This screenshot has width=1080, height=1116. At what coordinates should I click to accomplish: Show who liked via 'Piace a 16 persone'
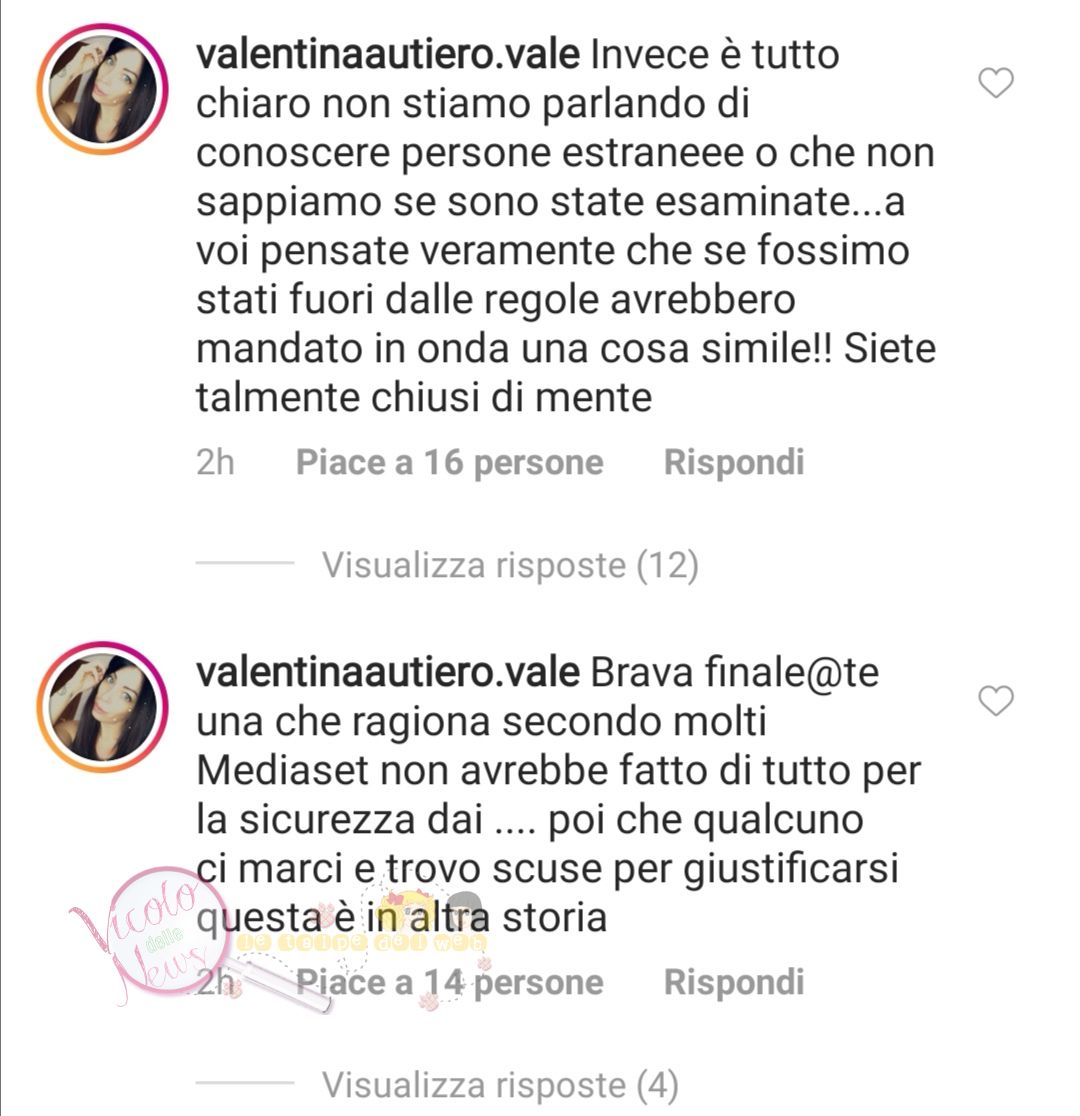pos(450,463)
